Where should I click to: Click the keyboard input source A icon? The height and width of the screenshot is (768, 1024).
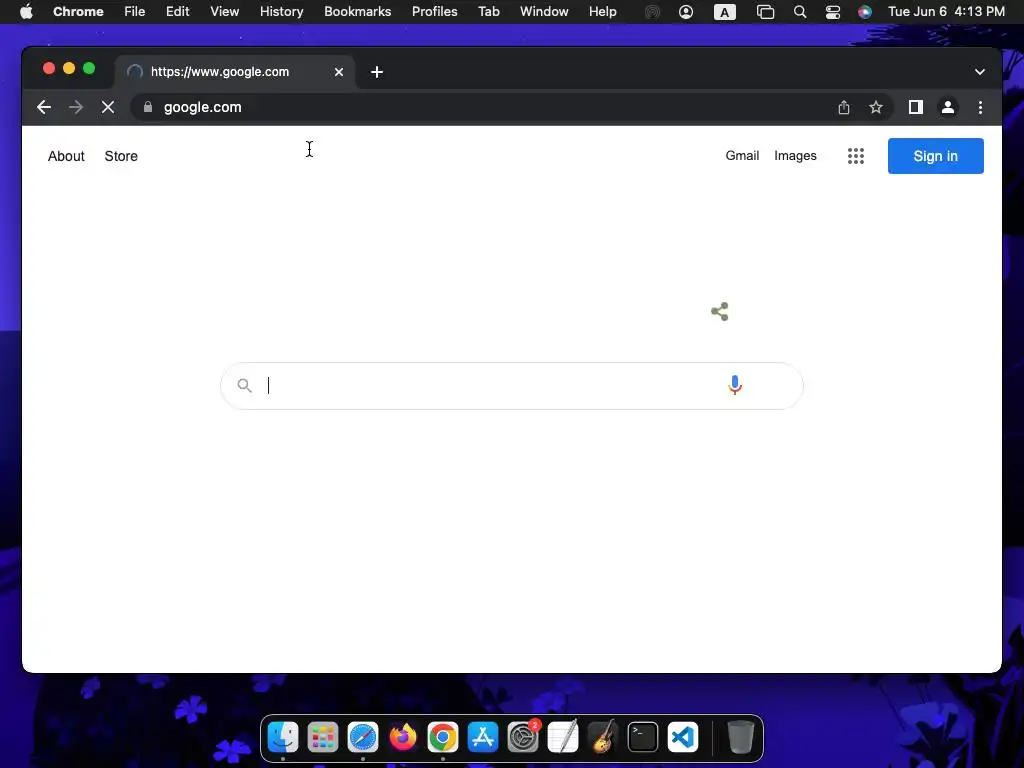coord(724,12)
